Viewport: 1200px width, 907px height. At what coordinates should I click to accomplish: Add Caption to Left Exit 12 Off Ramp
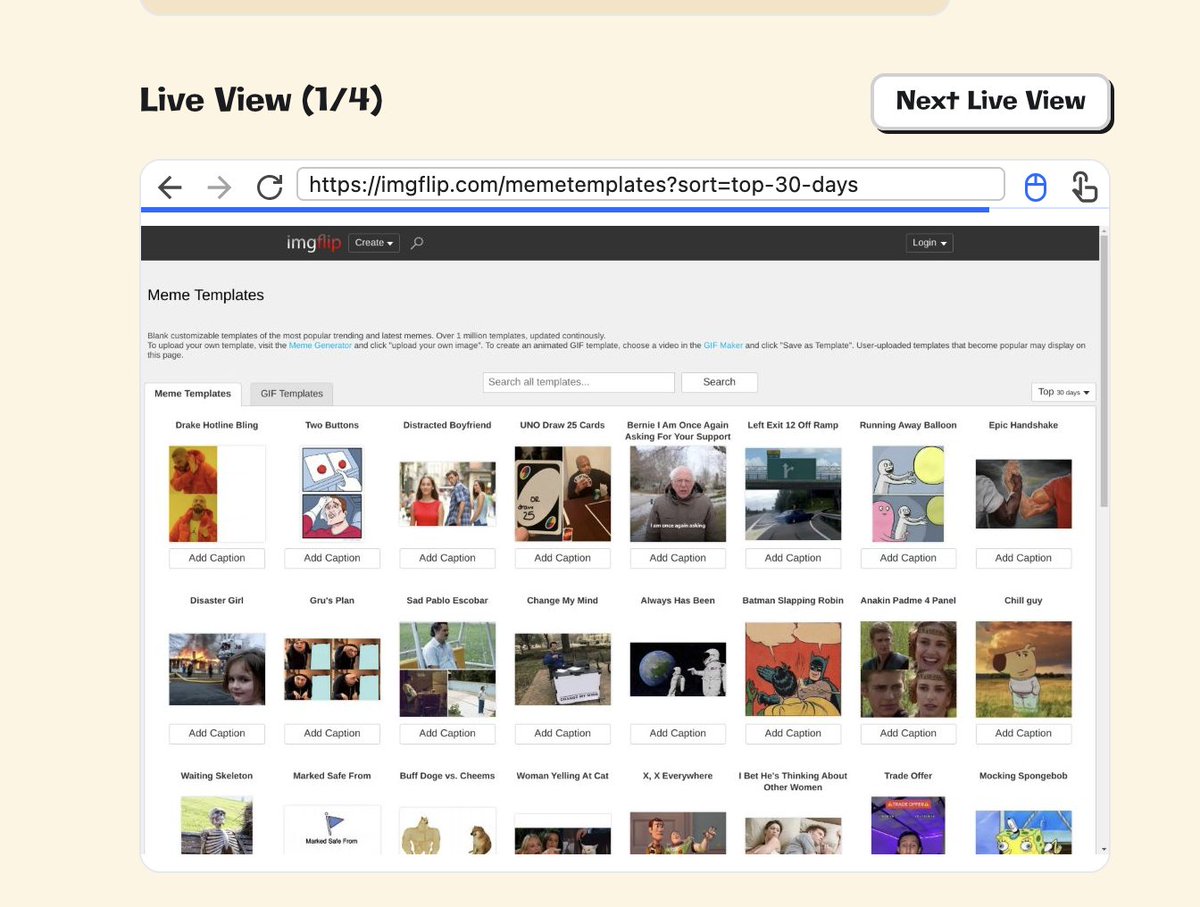[x=793, y=558]
